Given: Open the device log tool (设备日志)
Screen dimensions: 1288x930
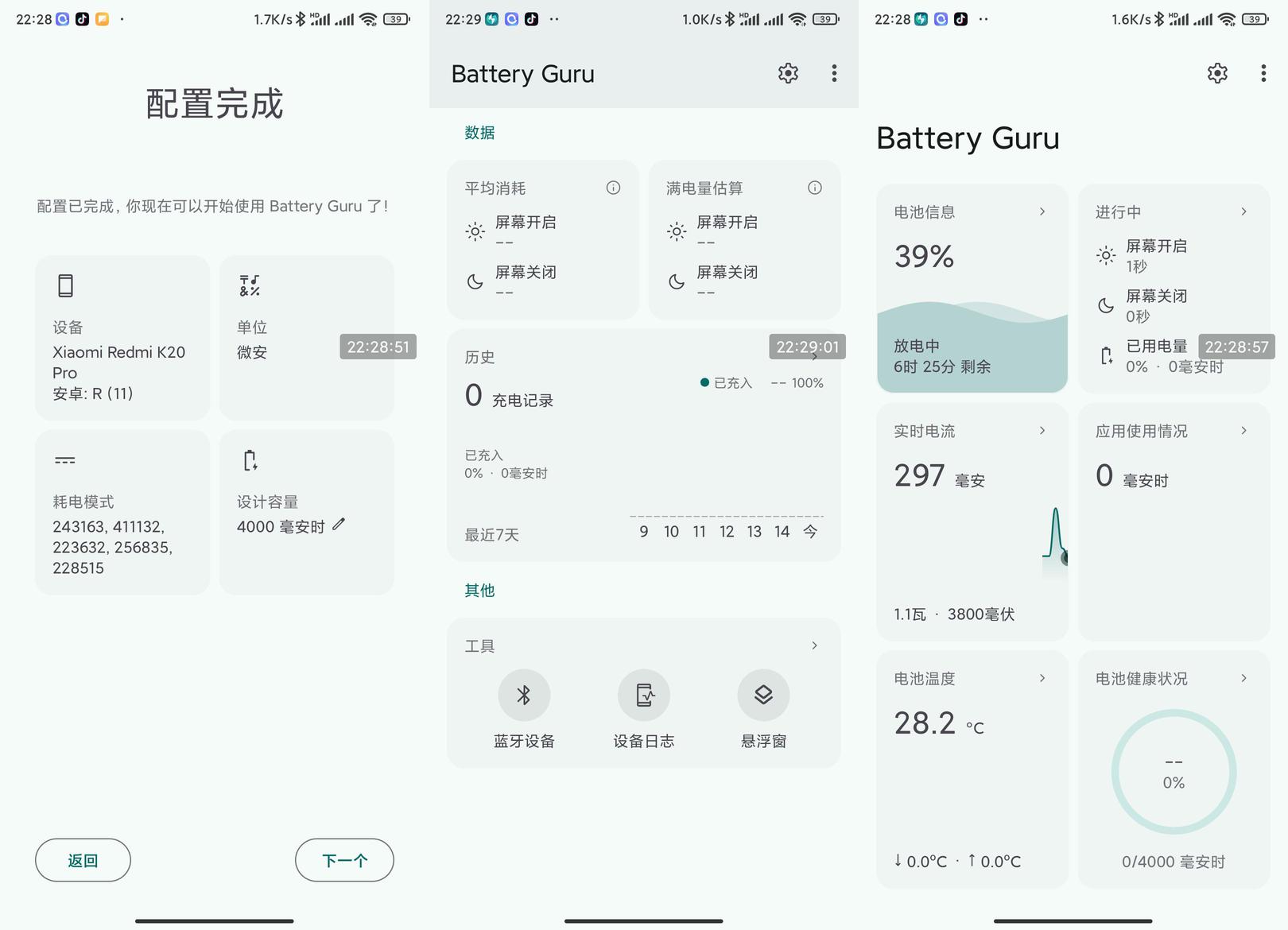Looking at the screenshot, I should pyautogui.click(x=643, y=696).
